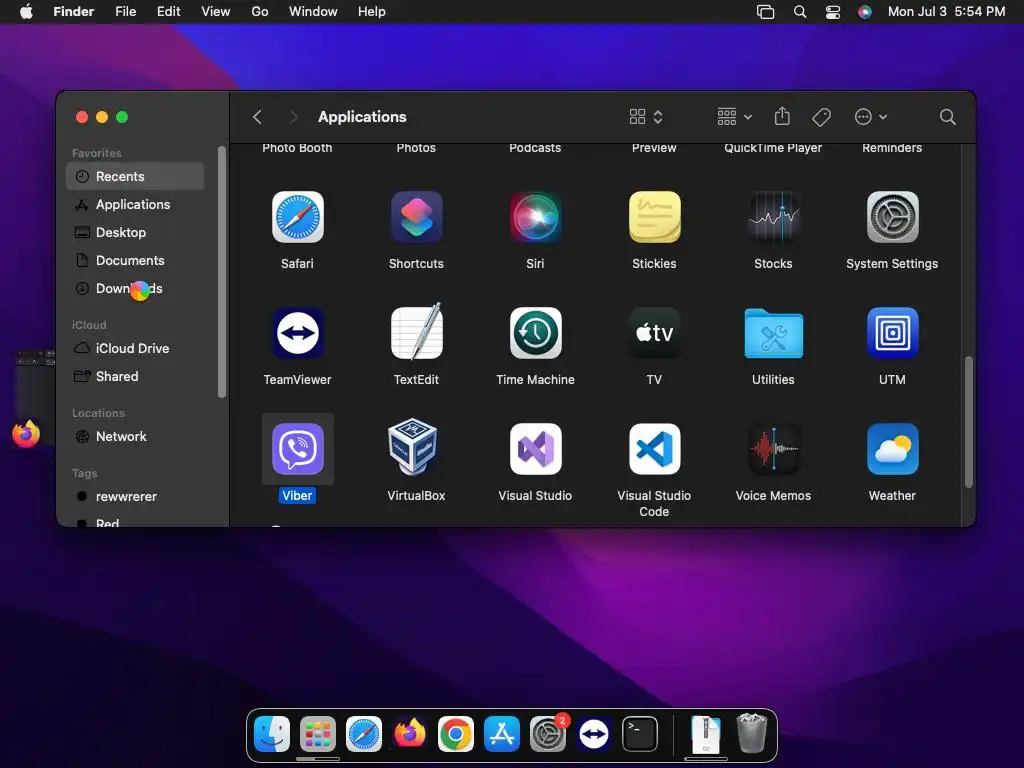Open the Trash in the Dock
Viewport: 1024px width, 768px height.
pyautogui.click(x=752, y=733)
